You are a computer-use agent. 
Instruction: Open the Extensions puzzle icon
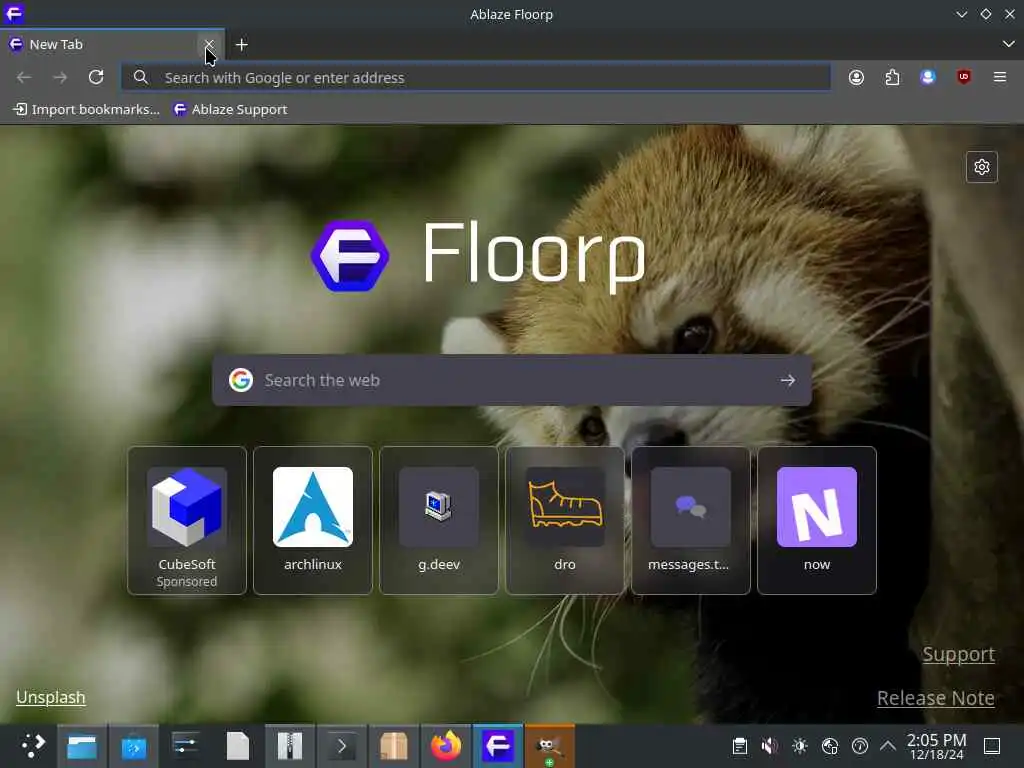pos(892,78)
